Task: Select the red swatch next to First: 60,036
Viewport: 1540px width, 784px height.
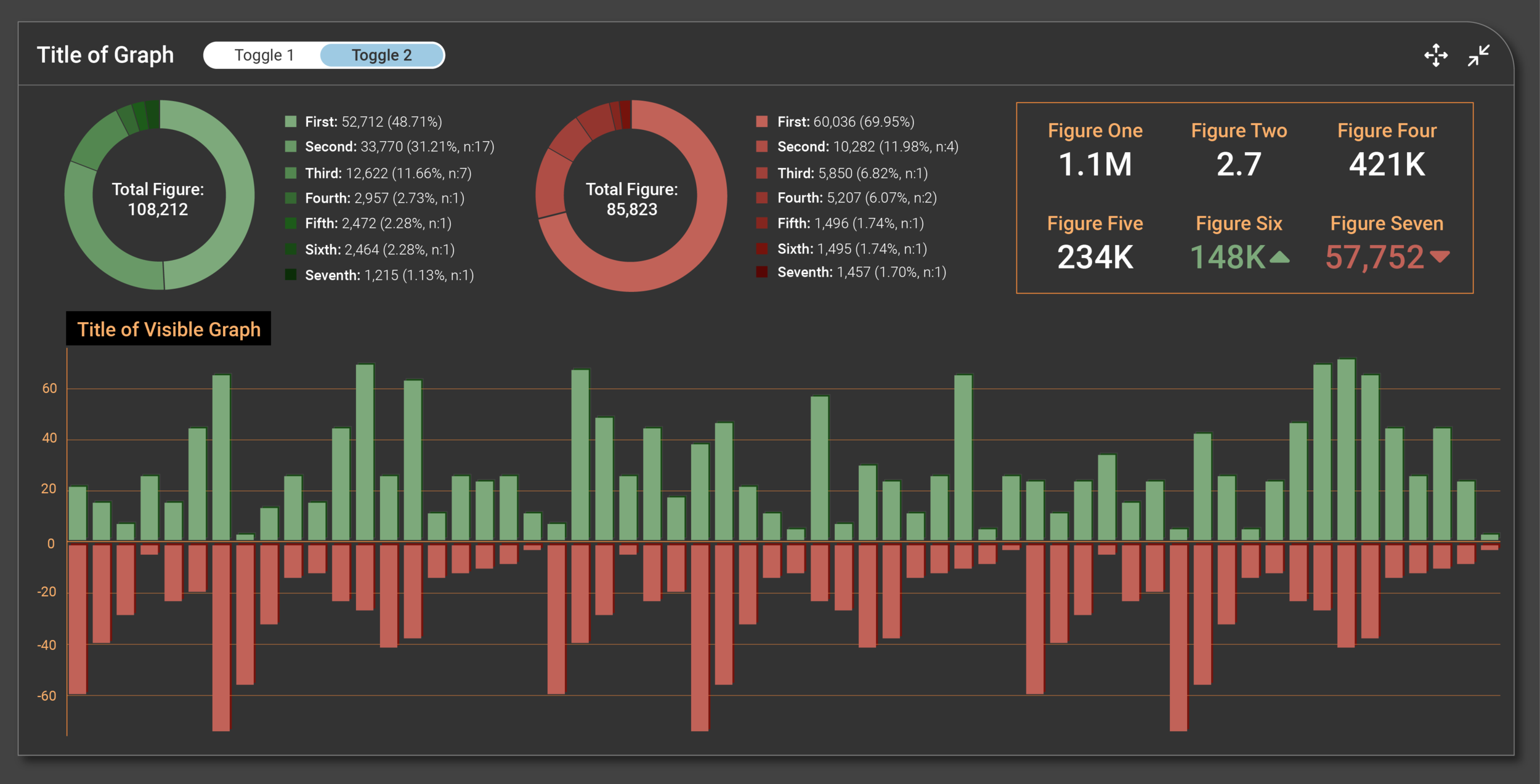Action: click(x=762, y=121)
